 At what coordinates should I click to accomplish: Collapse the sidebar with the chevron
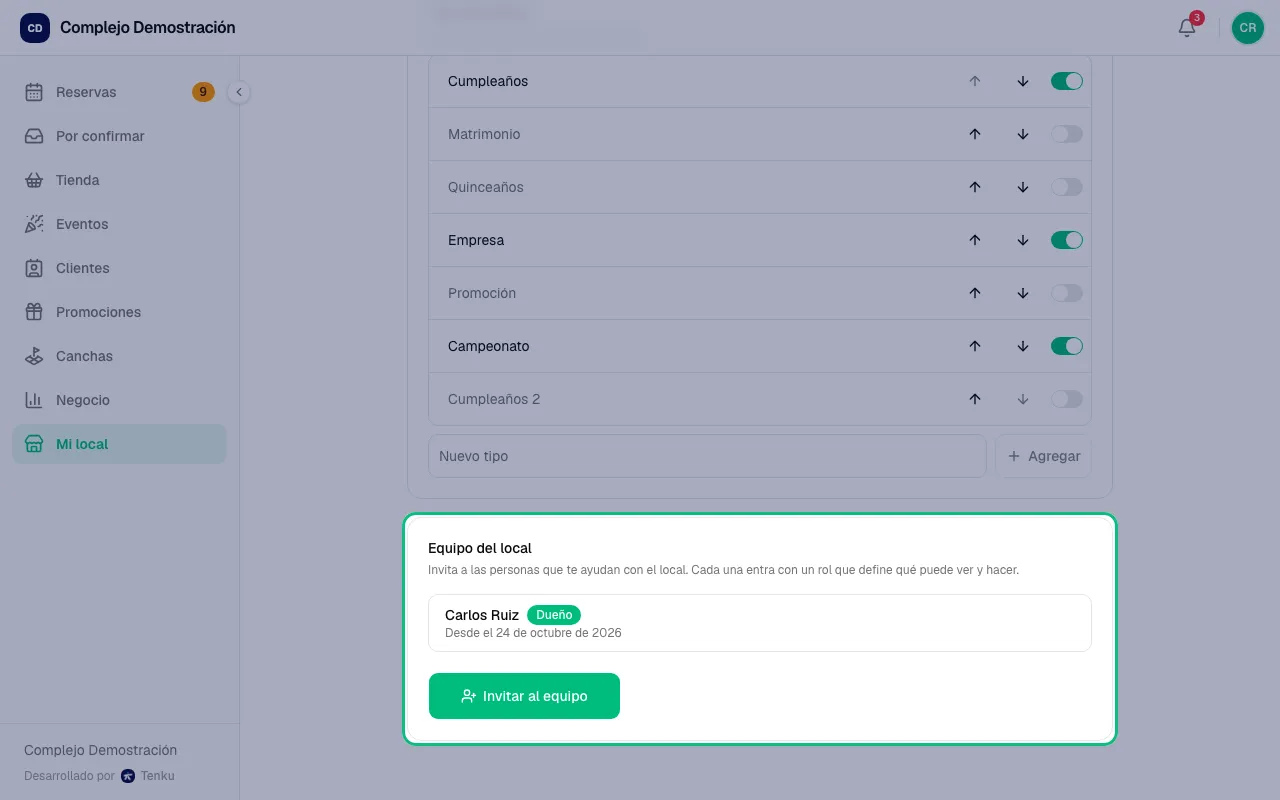[239, 92]
